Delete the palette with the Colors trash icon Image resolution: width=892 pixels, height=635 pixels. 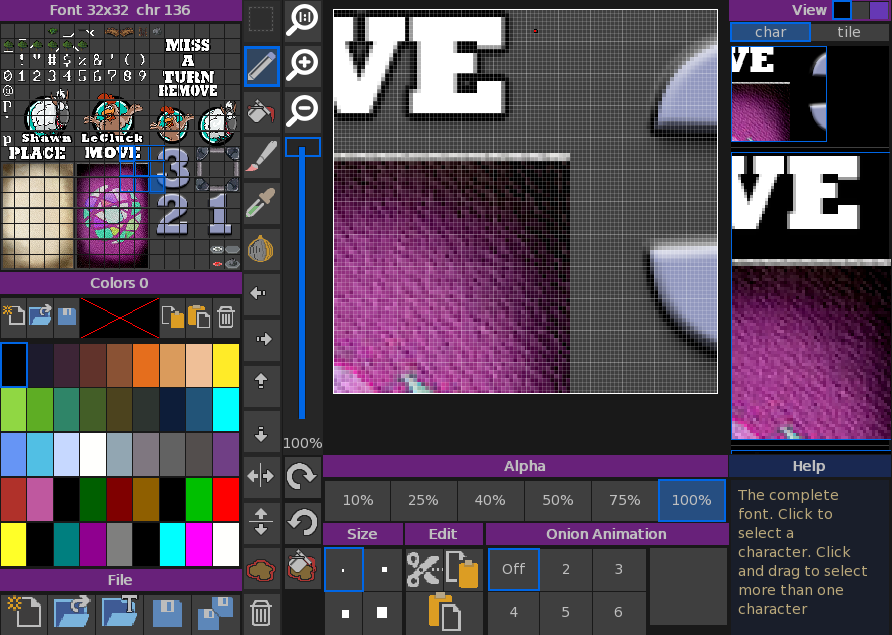point(226,317)
